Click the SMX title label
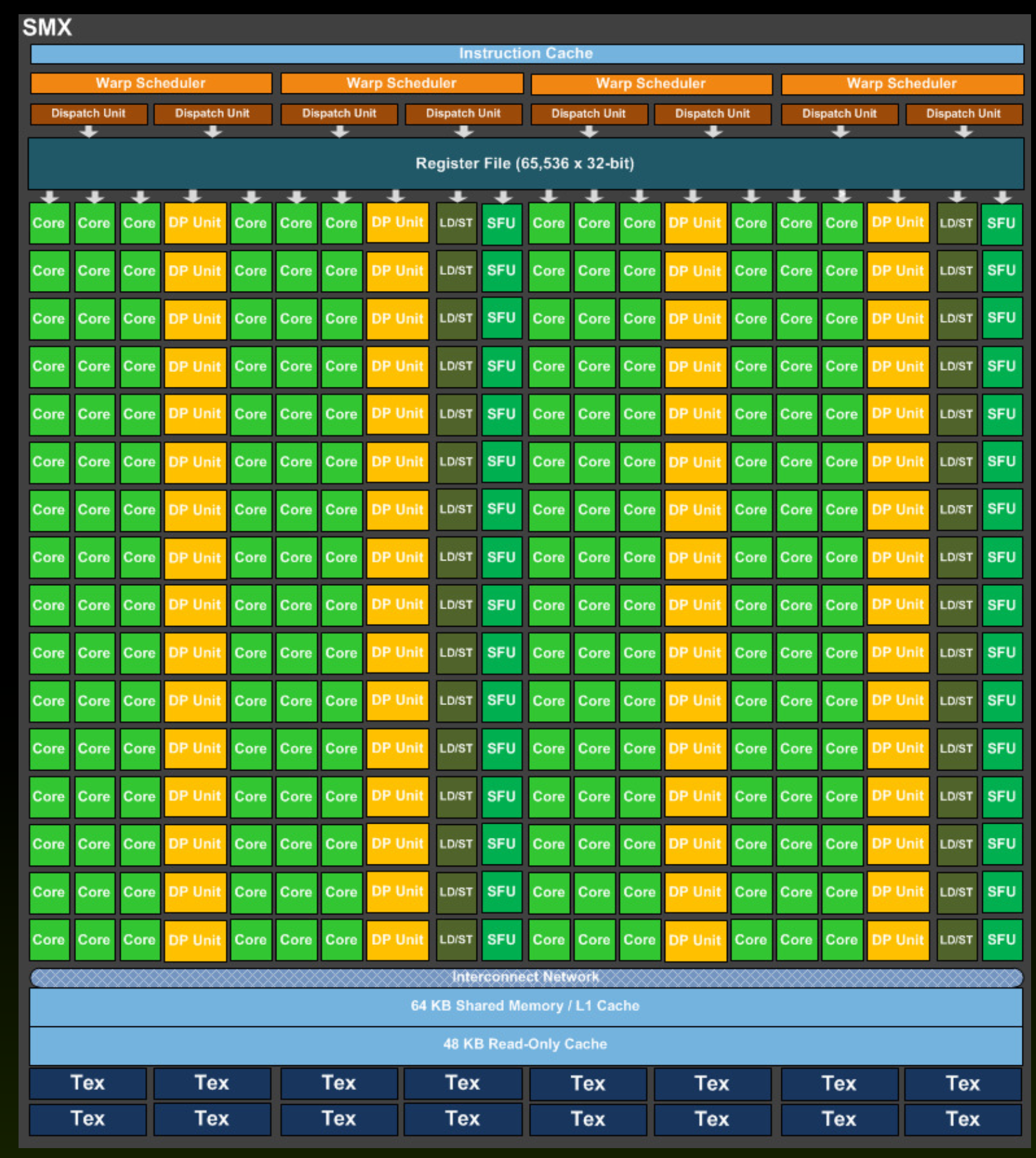1036x1158 pixels. pyautogui.click(x=47, y=28)
